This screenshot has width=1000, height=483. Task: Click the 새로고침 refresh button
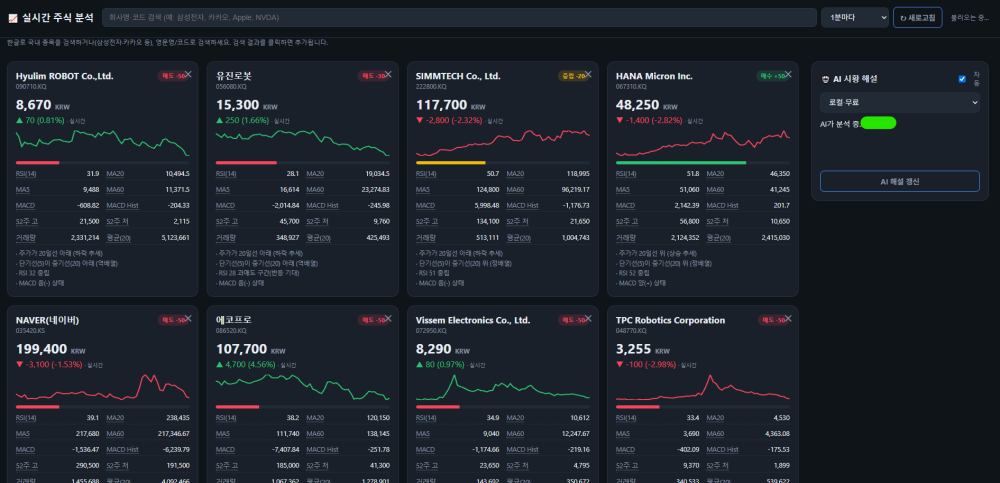pos(917,18)
